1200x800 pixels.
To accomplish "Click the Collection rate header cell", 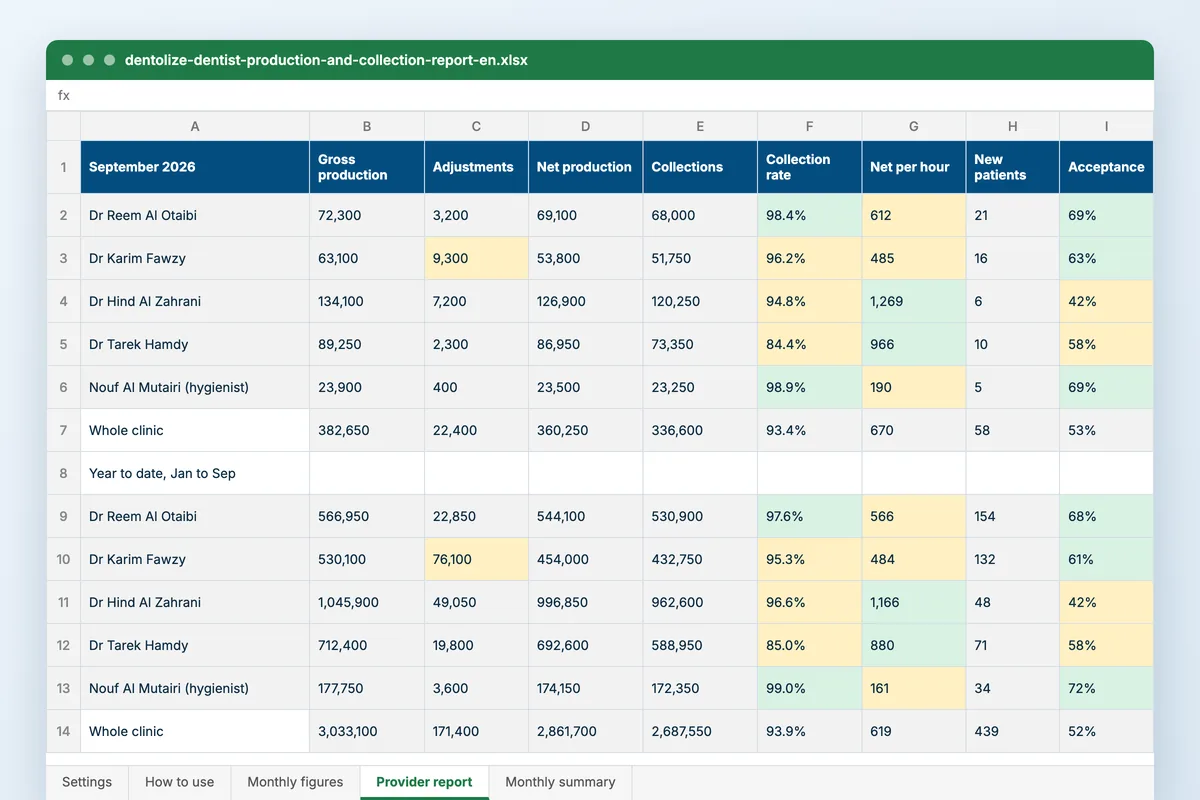I will (x=809, y=167).
